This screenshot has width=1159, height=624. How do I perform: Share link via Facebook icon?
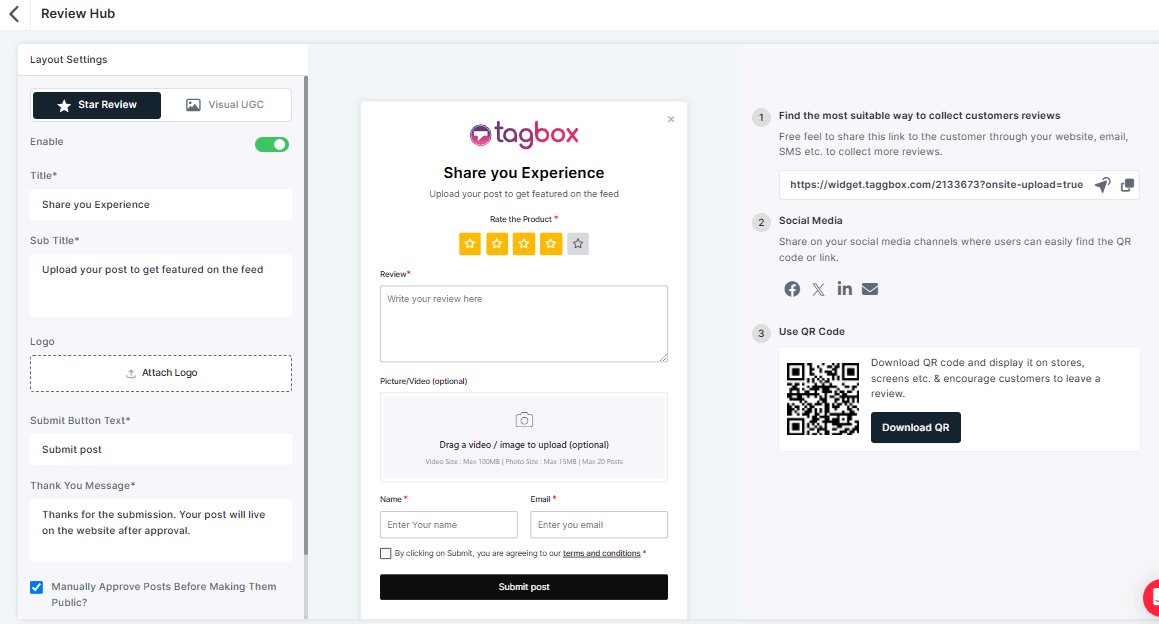[x=791, y=288]
